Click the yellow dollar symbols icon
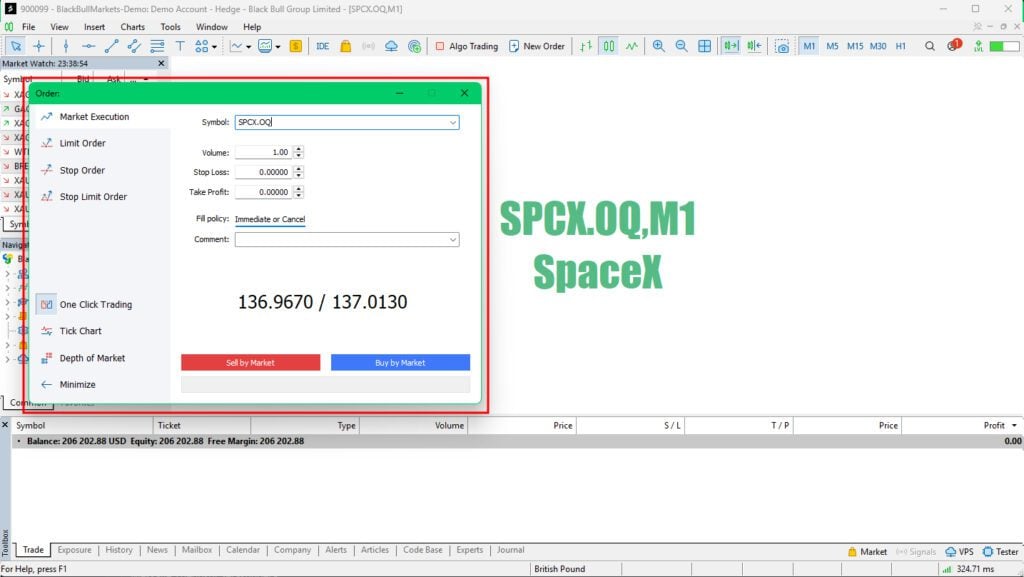This screenshot has height=577, width=1024. [296, 46]
